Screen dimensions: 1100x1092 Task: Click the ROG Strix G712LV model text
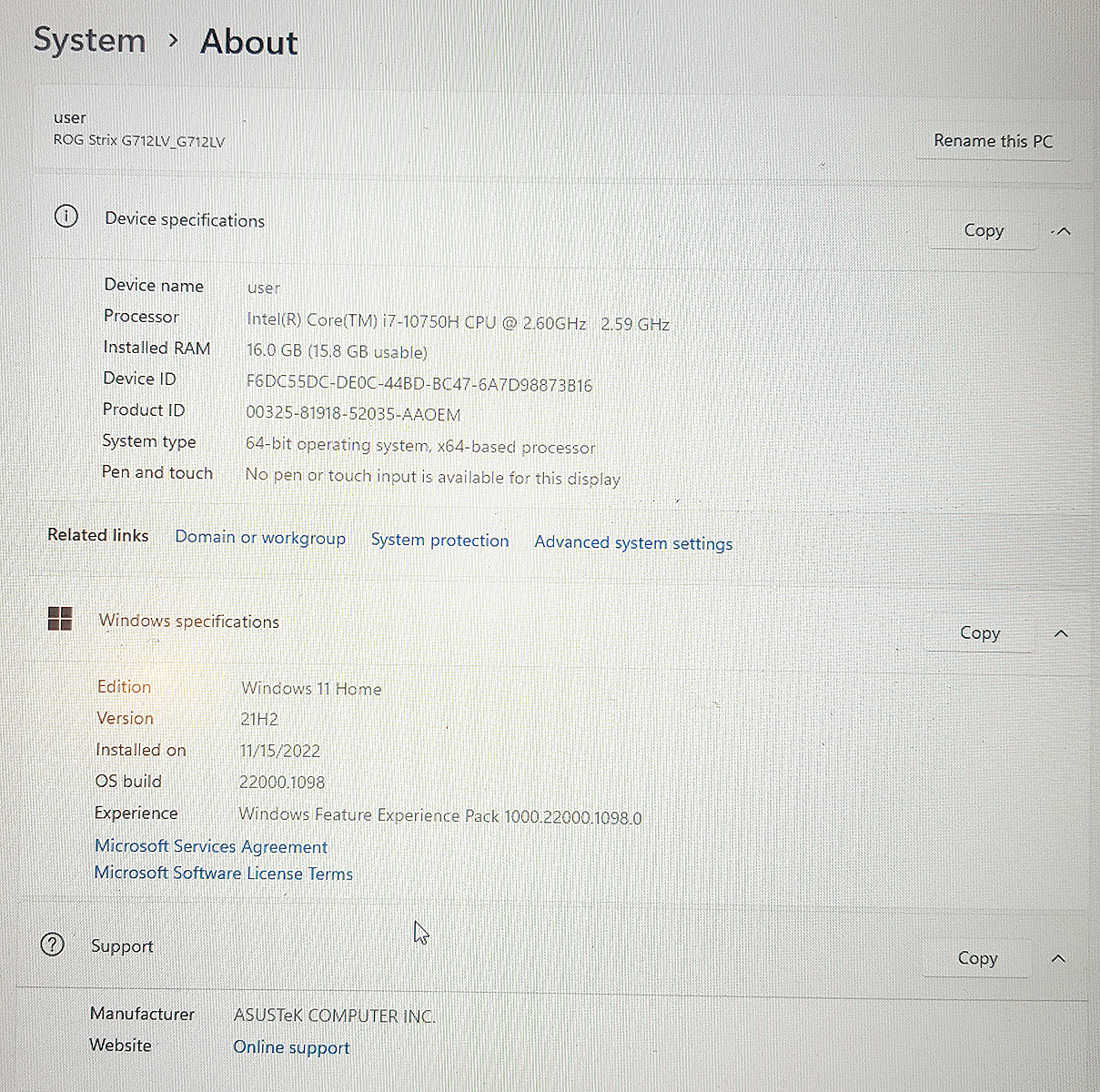(x=139, y=141)
